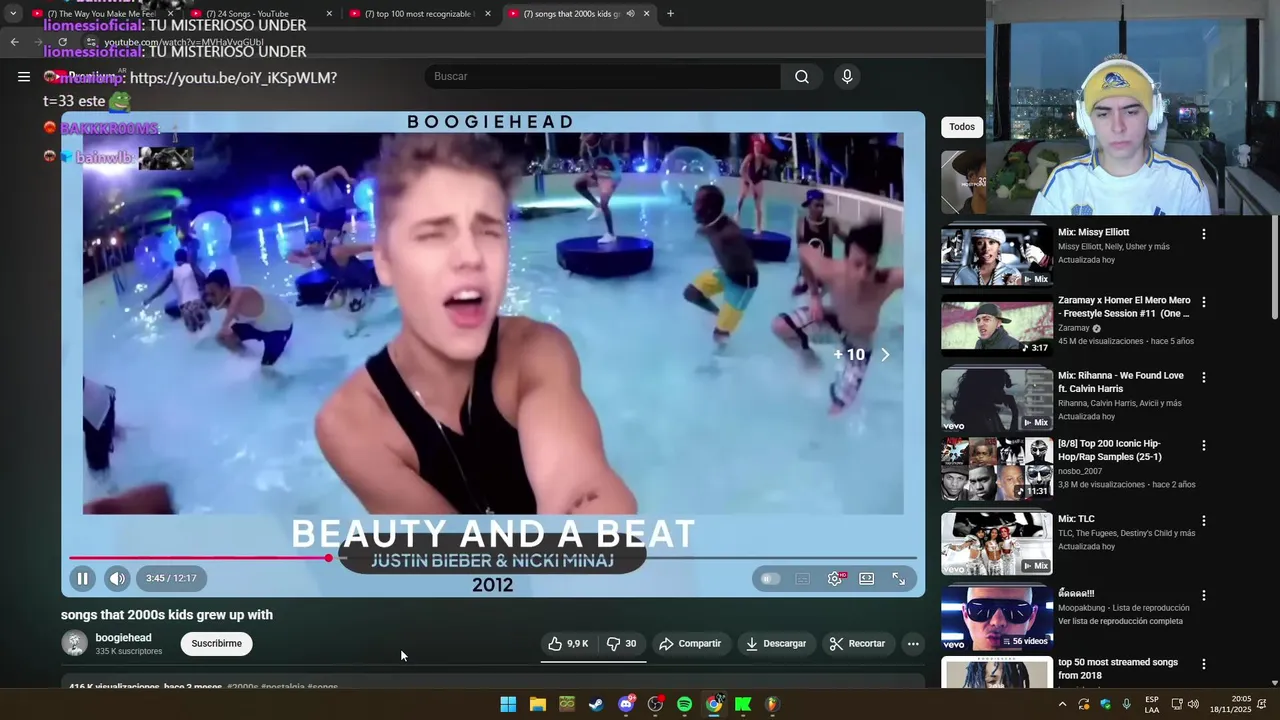Open the video settings gear
The height and width of the screenshot is (720, 1280).
click(x=835, y=578)
